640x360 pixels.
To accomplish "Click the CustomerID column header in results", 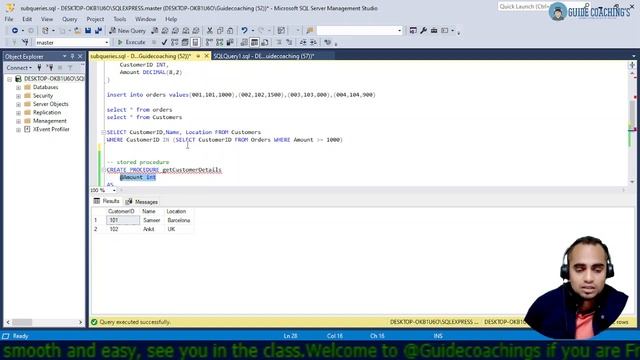I will [121, 211].
